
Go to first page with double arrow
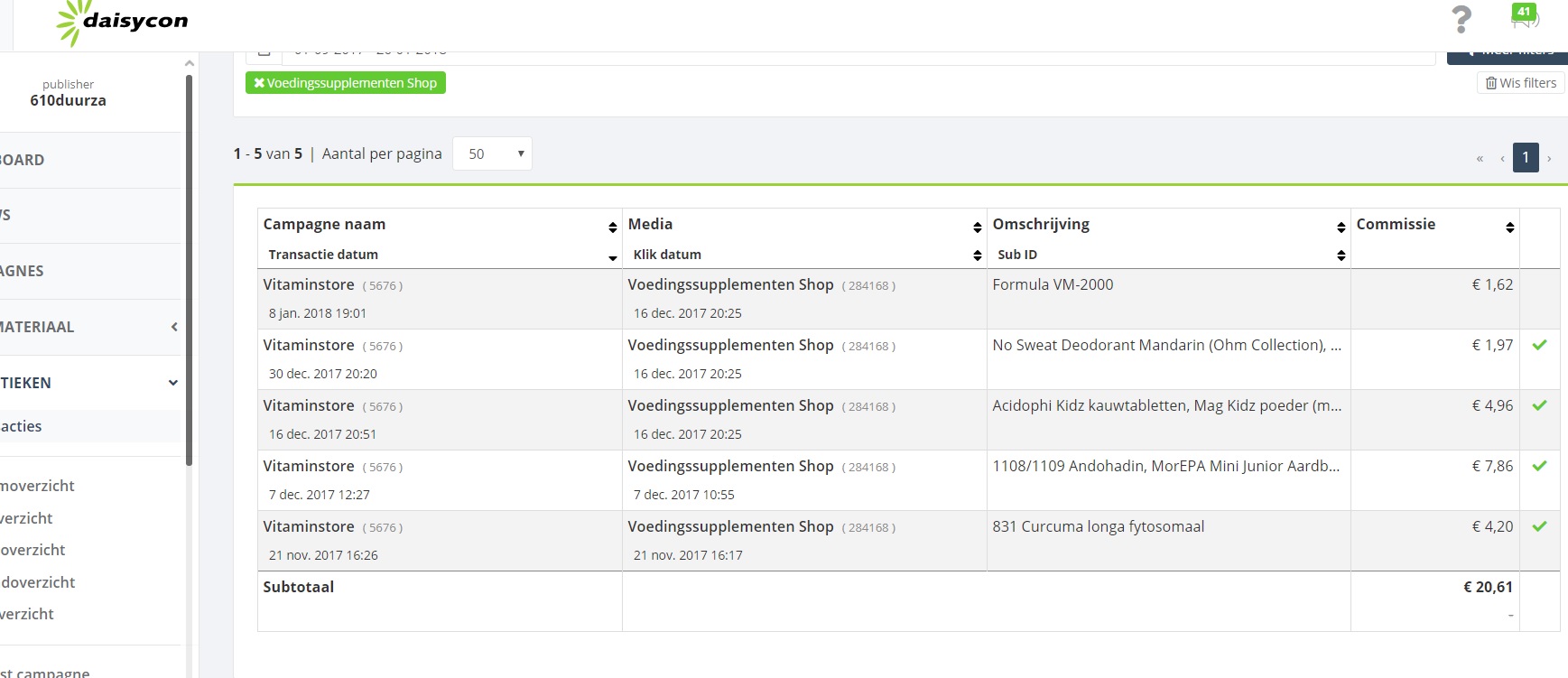1480,158
